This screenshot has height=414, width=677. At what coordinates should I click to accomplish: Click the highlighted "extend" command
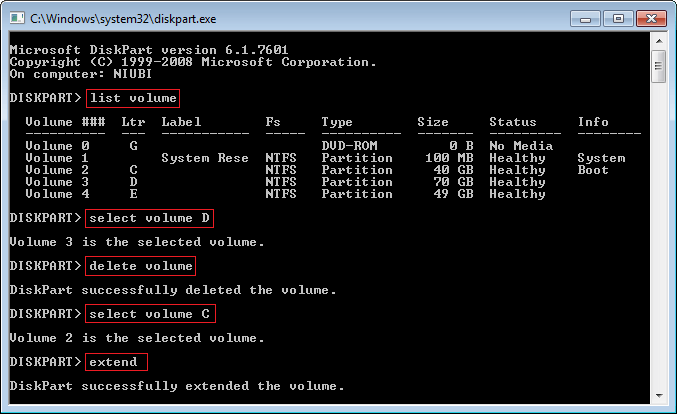tap(117, 362)
